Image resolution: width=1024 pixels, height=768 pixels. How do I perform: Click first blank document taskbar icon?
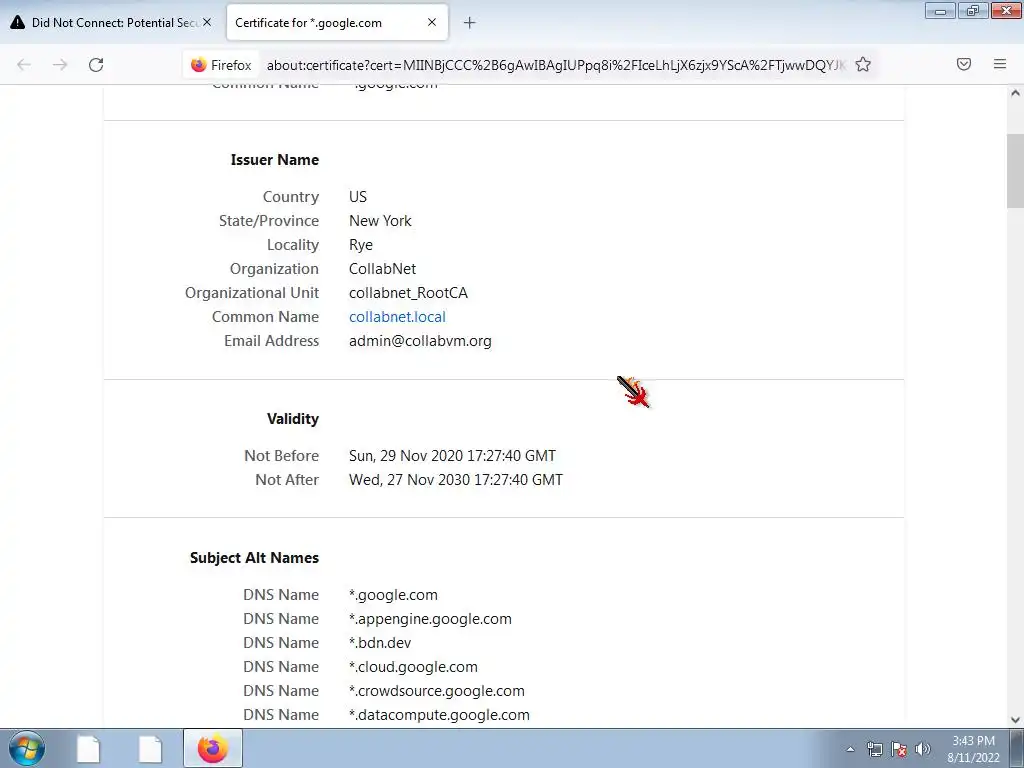[x=88, y=748]
